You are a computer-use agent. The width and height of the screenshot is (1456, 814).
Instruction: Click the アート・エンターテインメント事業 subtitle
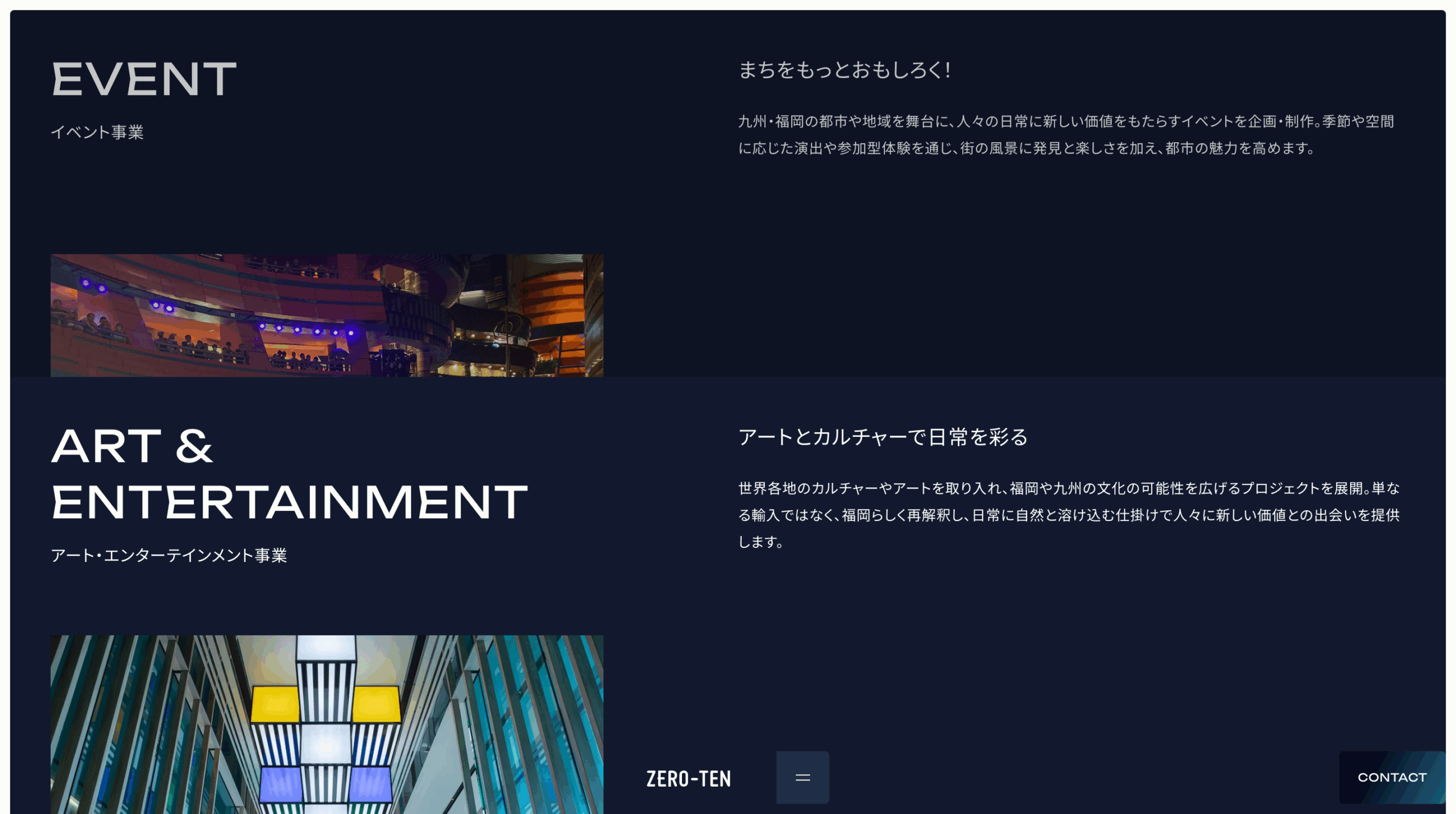pyautogui.click(x=168, y=555)
